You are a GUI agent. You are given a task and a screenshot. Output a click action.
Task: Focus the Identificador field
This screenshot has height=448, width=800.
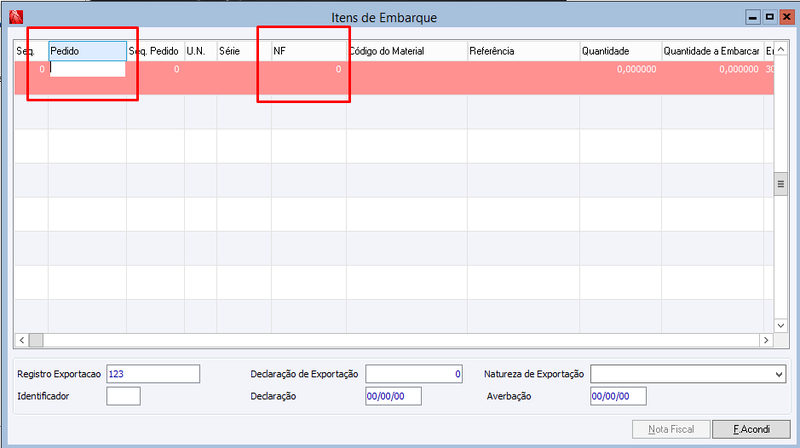(123, 396)
